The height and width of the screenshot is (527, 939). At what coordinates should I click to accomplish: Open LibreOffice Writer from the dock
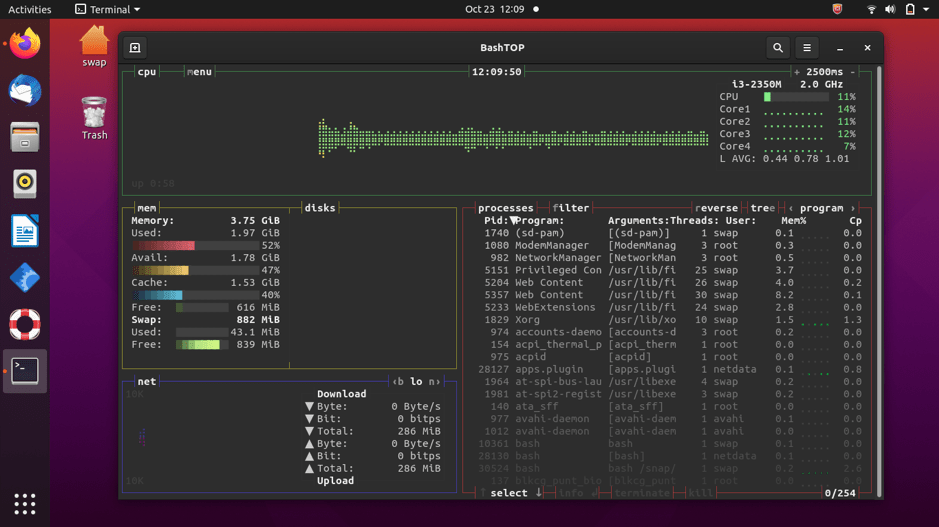tap(25, 230)
